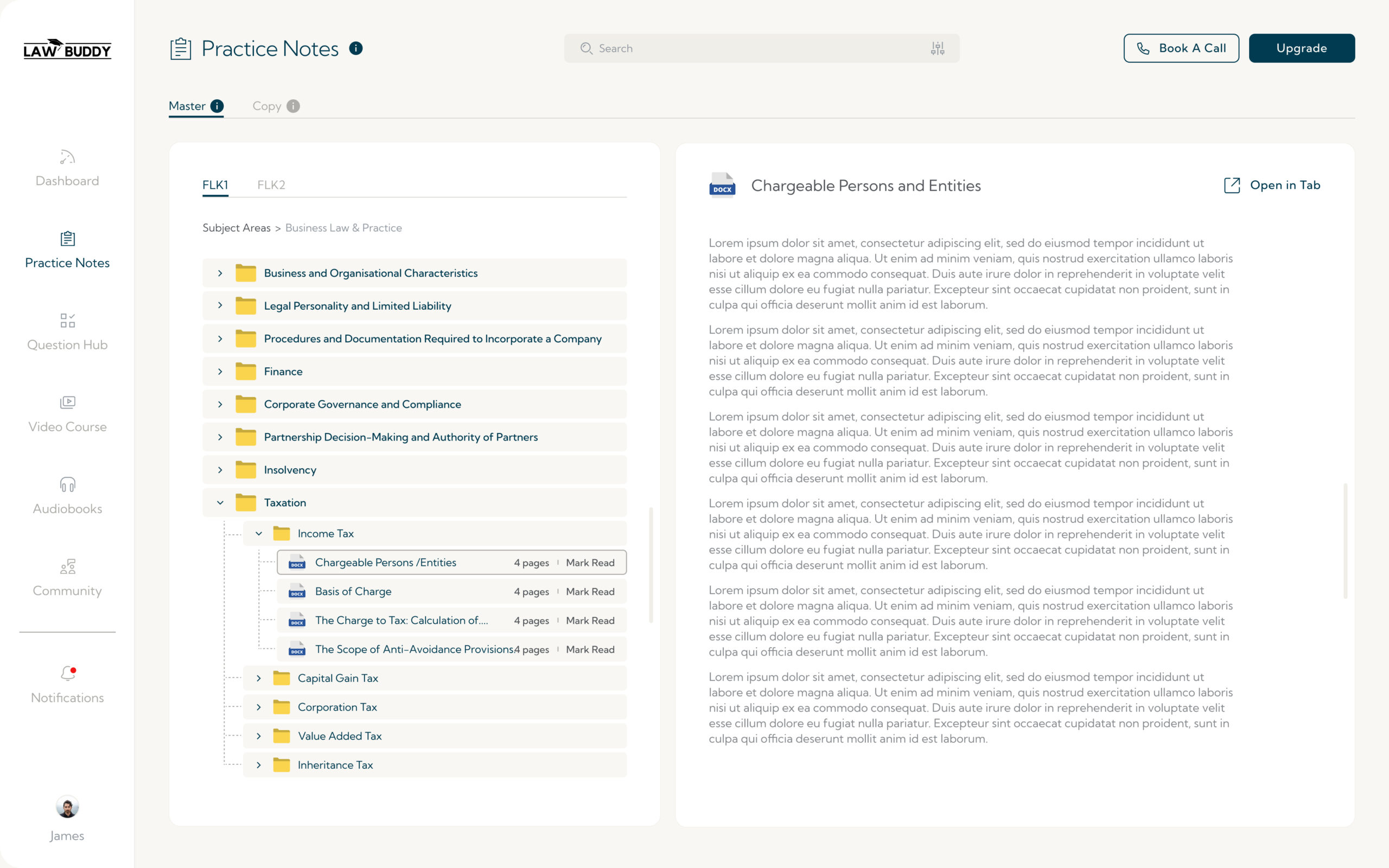Click the Finance folder icon
Image resolution: width=1389 pixels, height=868 pixels.
tap(246, 372)
